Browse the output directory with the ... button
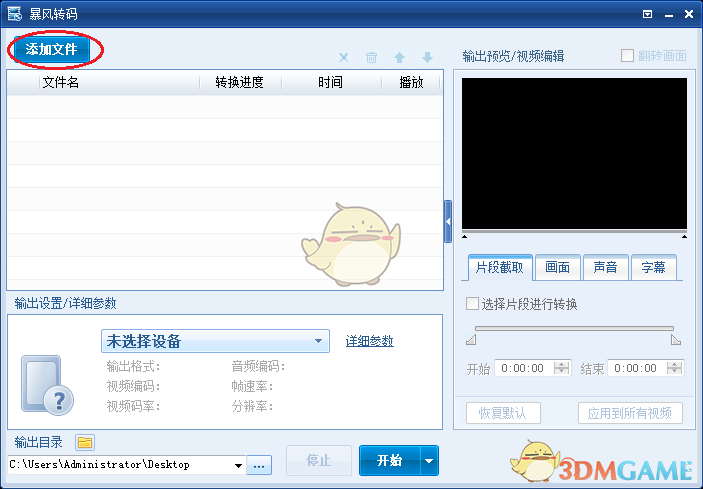The height and width of the screenshot is (489, 703). coord(259,465)
